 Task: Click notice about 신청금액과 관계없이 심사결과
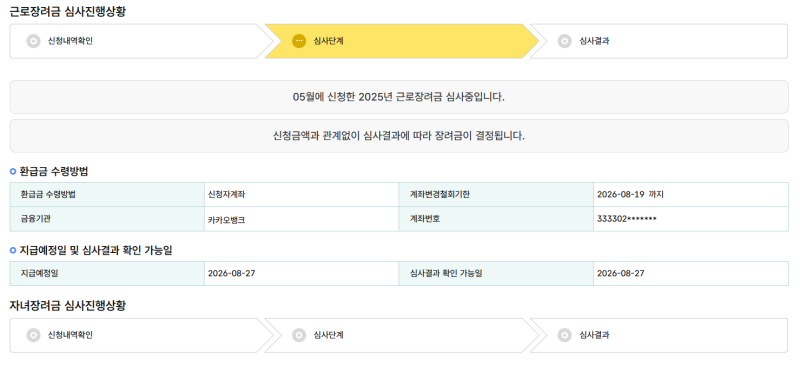(399, 136)
